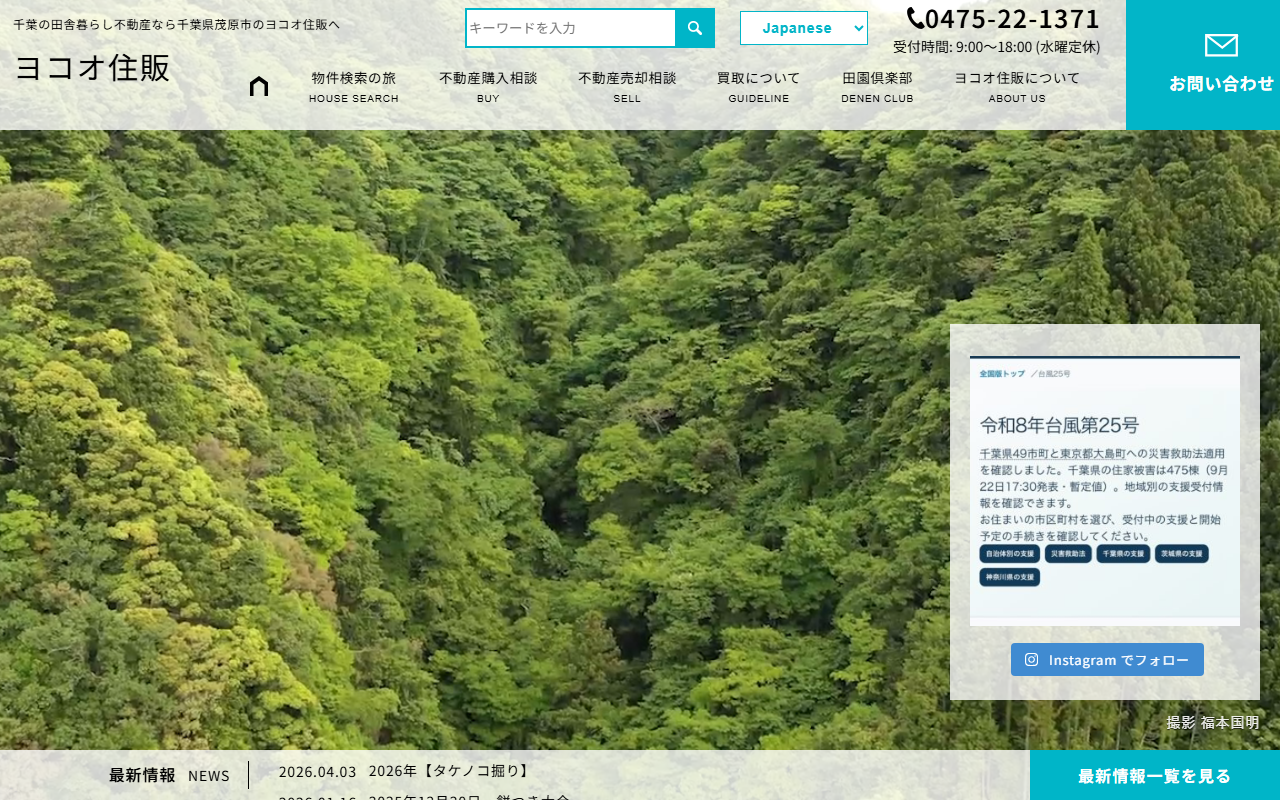Click the 最新情報 NEWS heading

pos(169,775)
